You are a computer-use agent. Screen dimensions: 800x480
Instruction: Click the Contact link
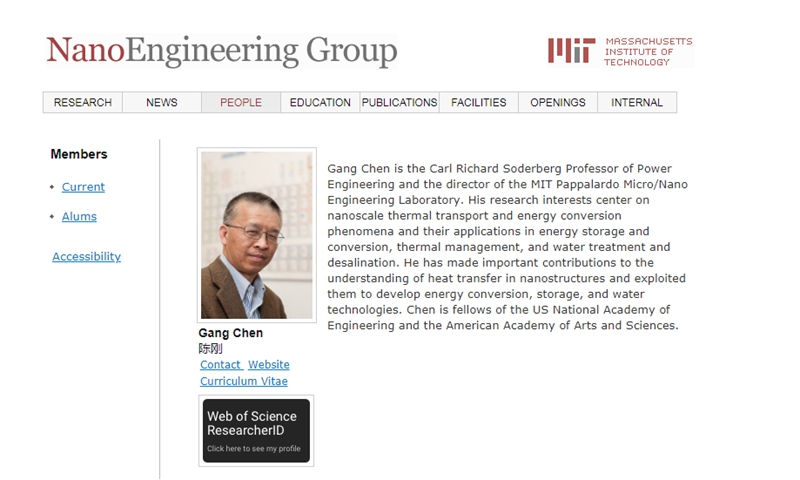point(220,365)
